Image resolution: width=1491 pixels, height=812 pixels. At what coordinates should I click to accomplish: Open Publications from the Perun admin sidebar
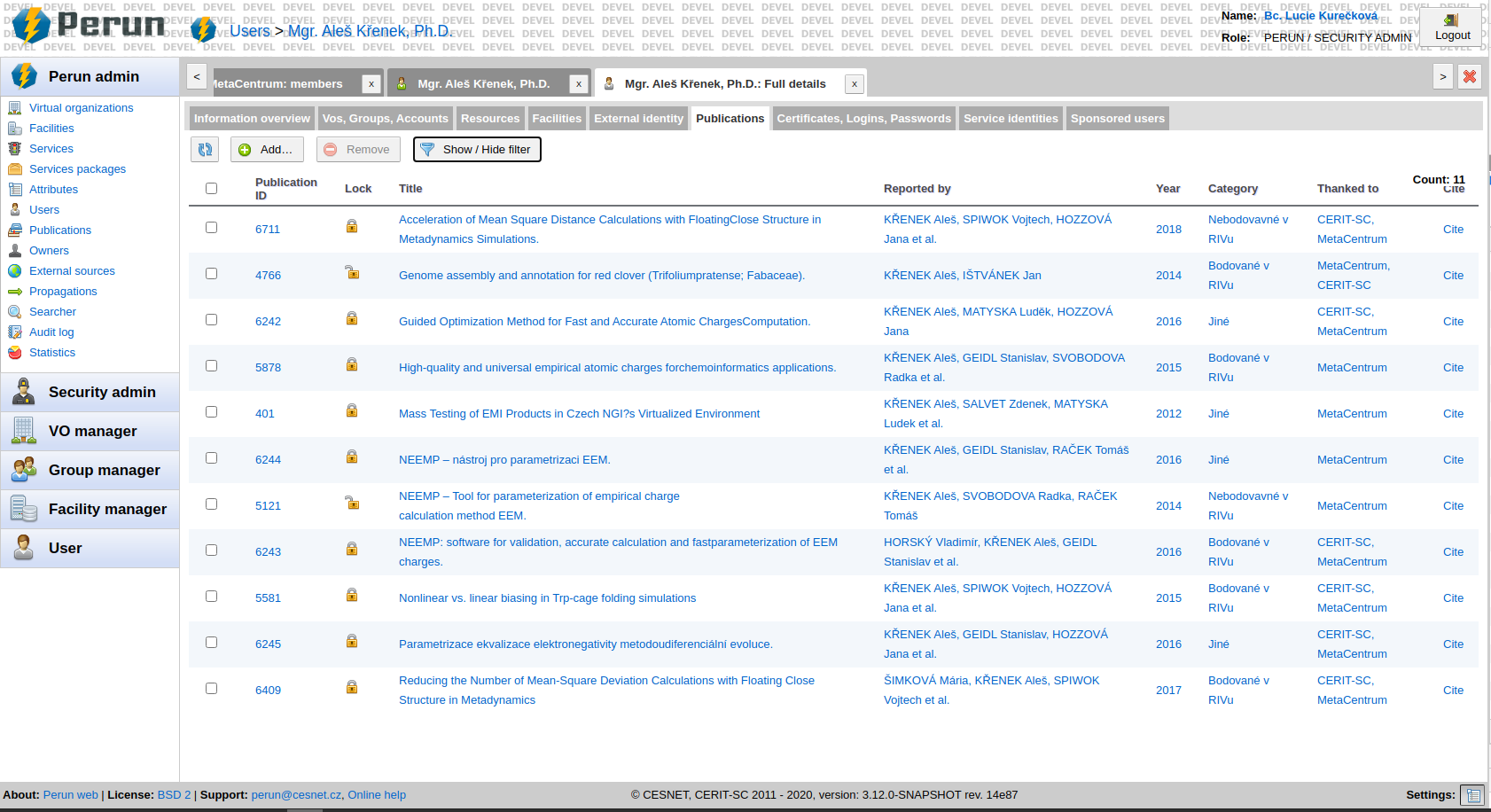59,230
